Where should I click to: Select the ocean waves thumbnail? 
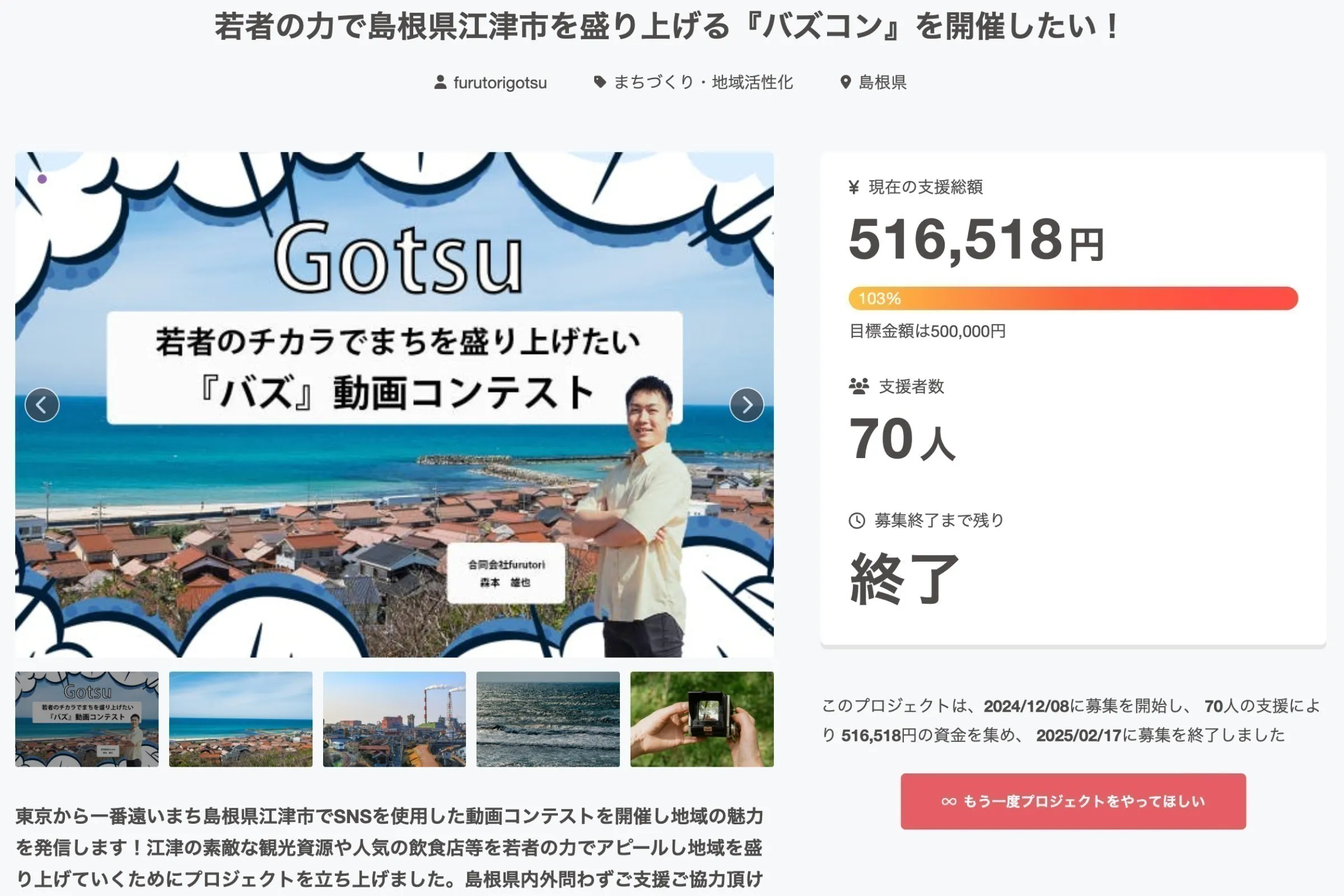point(548,719)
